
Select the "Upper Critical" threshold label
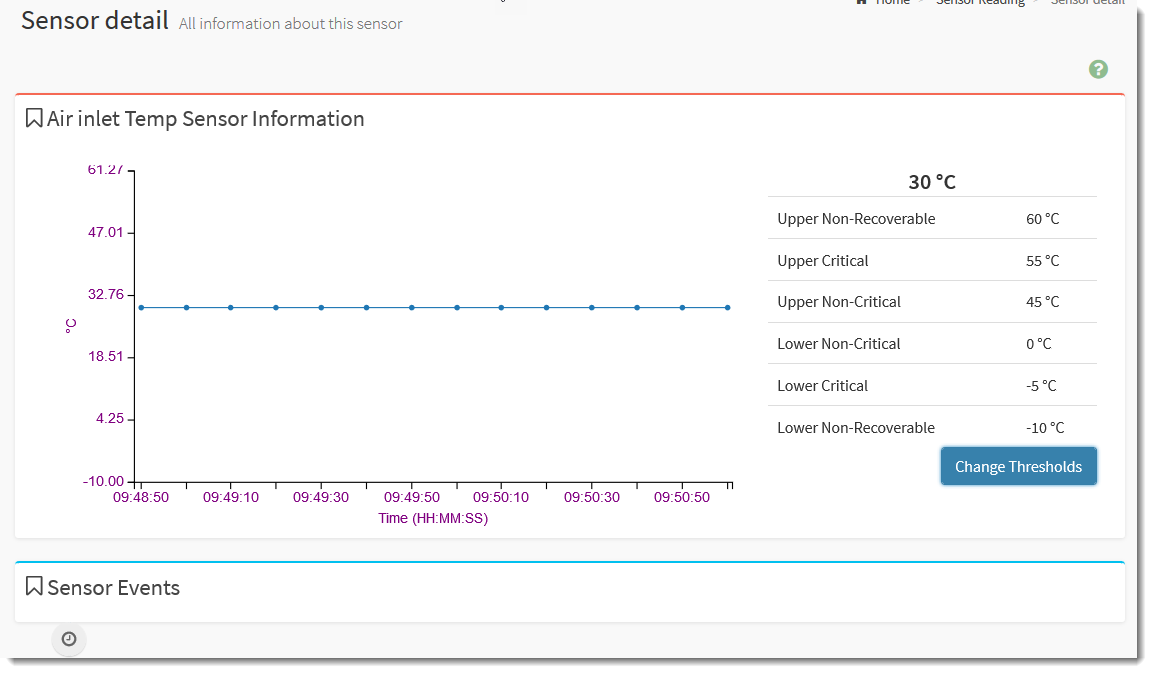[x=823, y=261]
